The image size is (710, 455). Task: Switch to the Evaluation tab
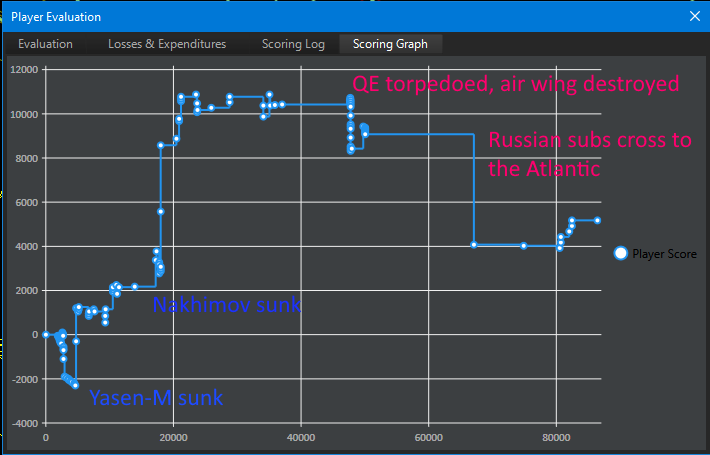[45, 44]
